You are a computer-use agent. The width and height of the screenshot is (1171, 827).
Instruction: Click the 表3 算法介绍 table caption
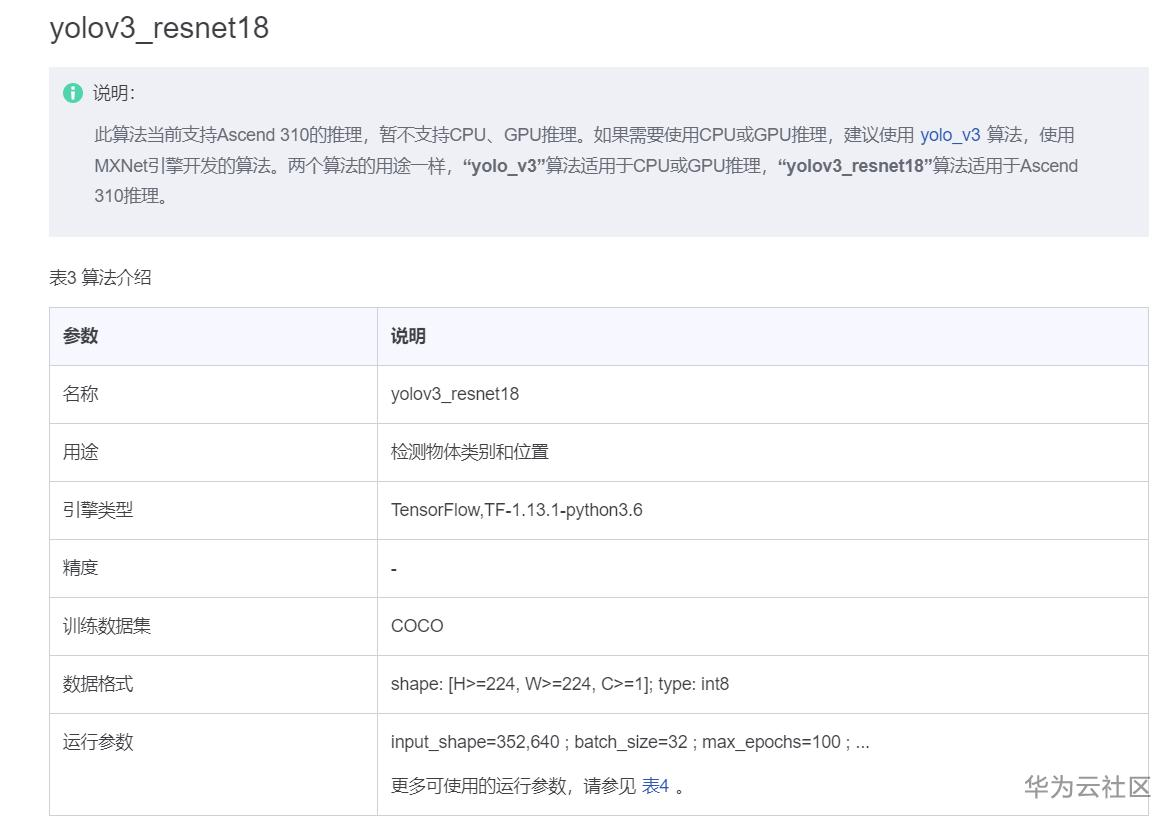[100, 278]
